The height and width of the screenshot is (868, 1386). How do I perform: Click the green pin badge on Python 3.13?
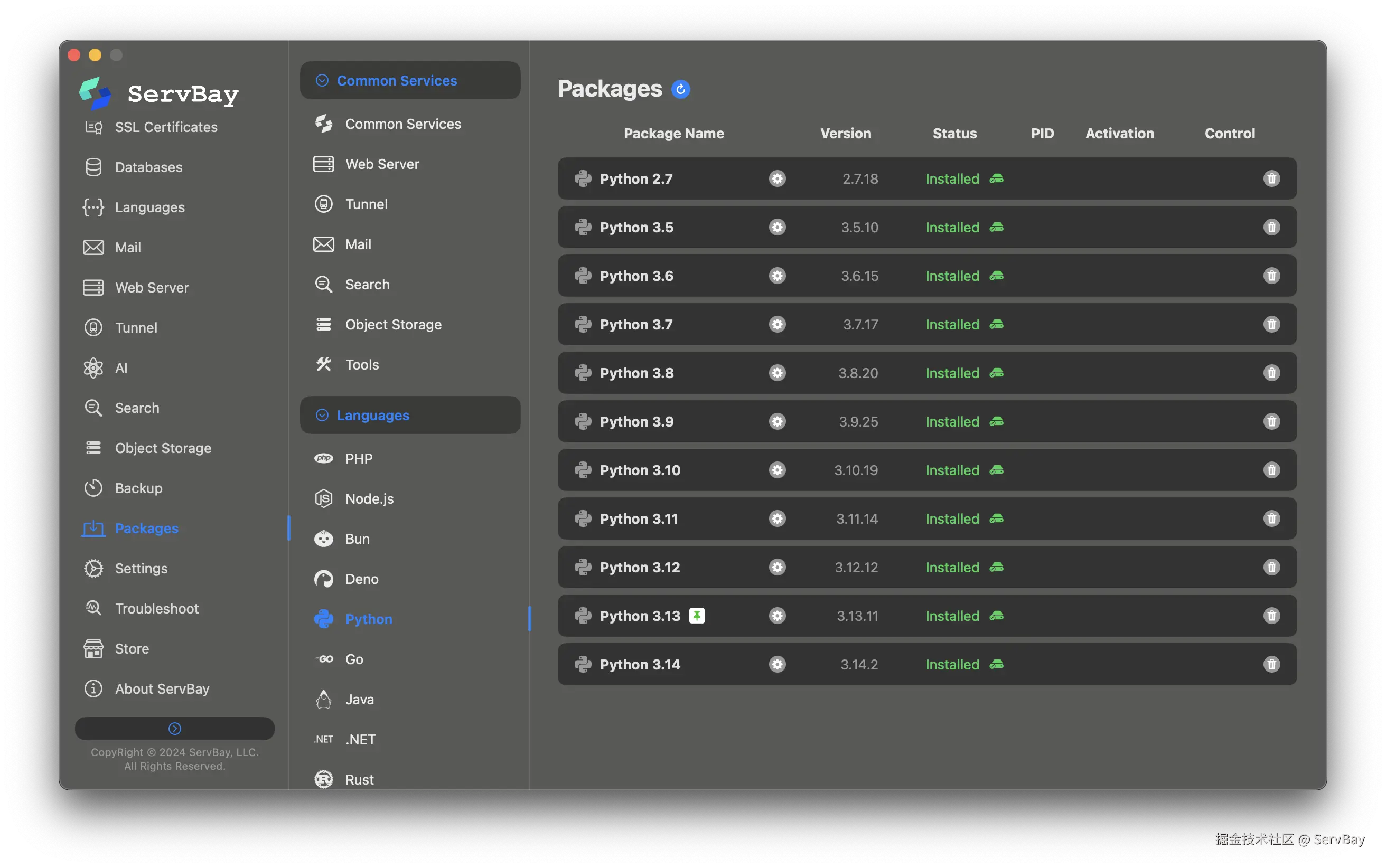[697, 616]
